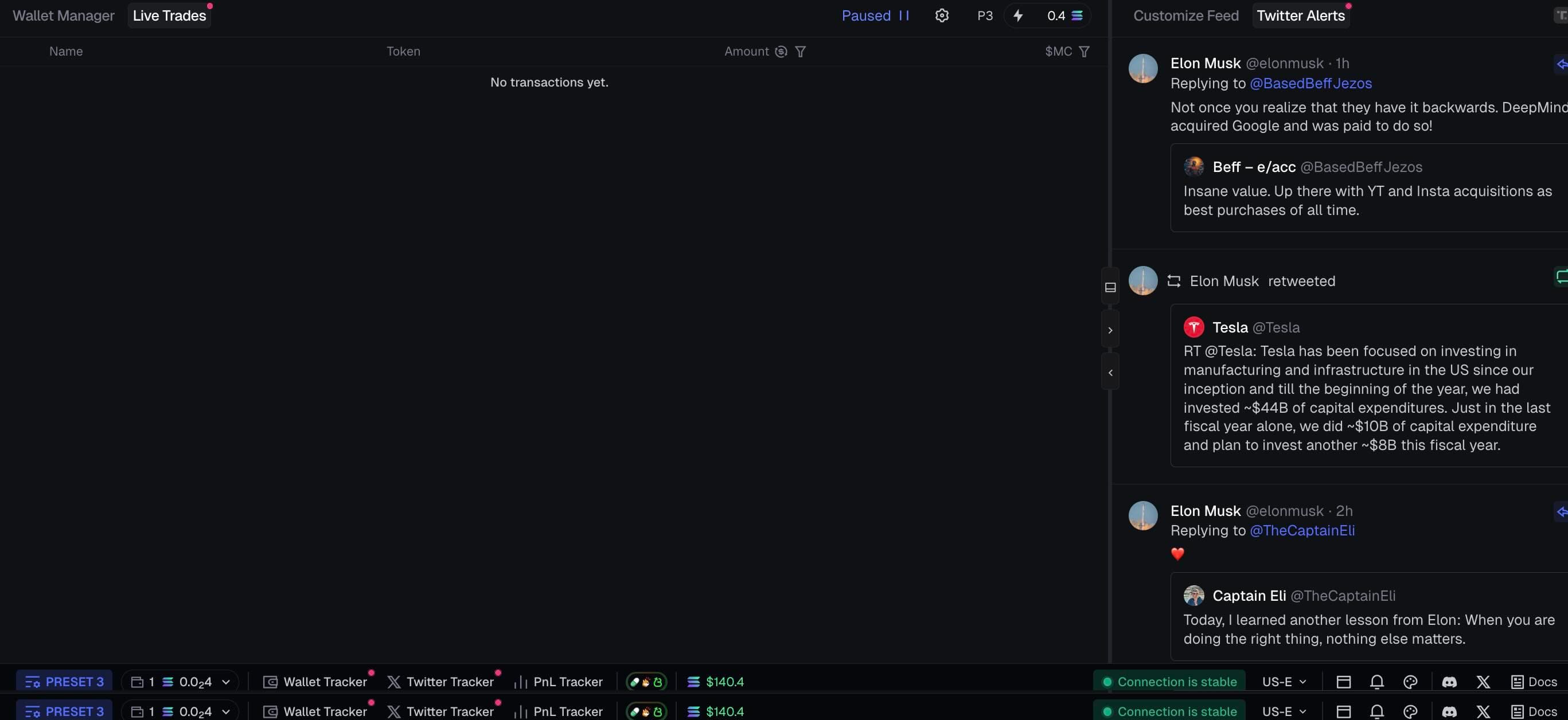The image size is (1568, 720).
Task: Open PnL Tracker in the upper footer bar
Action: [x=558, y=682]
